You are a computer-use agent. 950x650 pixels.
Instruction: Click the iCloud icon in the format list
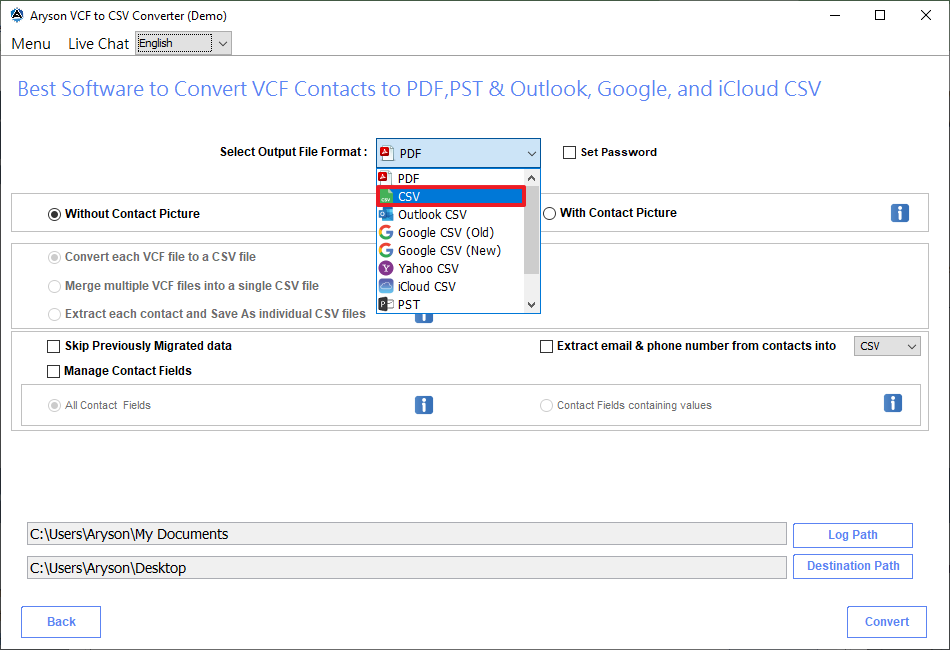tap(386, 286)
